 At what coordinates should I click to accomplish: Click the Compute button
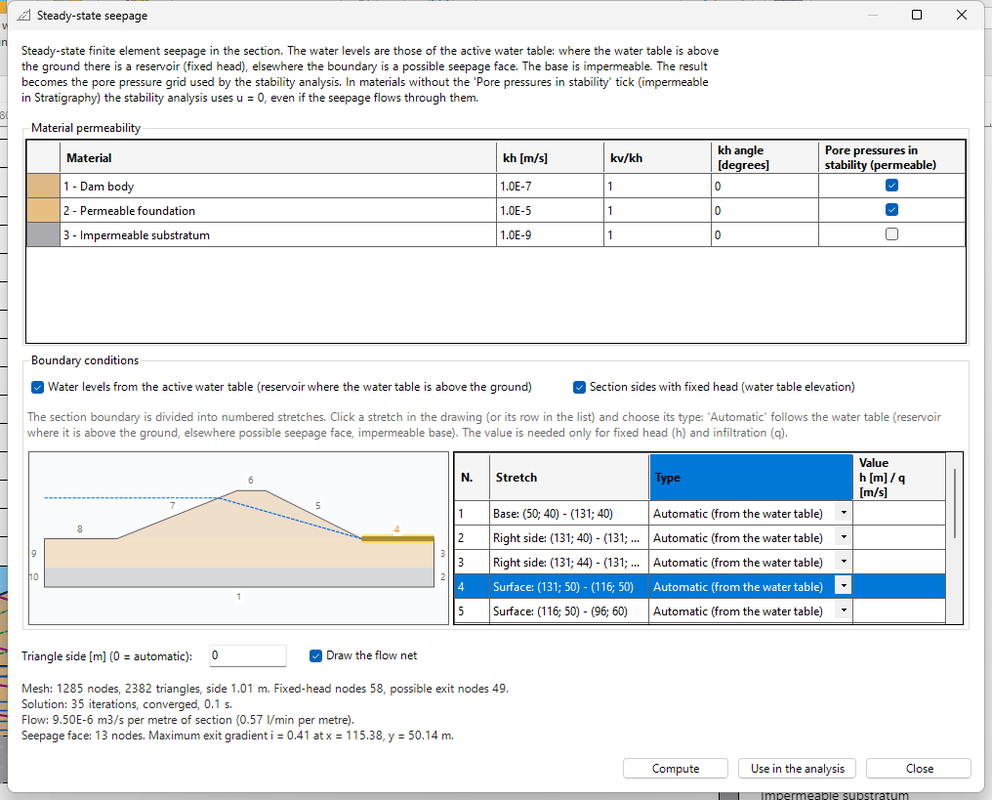pos(675,768)
